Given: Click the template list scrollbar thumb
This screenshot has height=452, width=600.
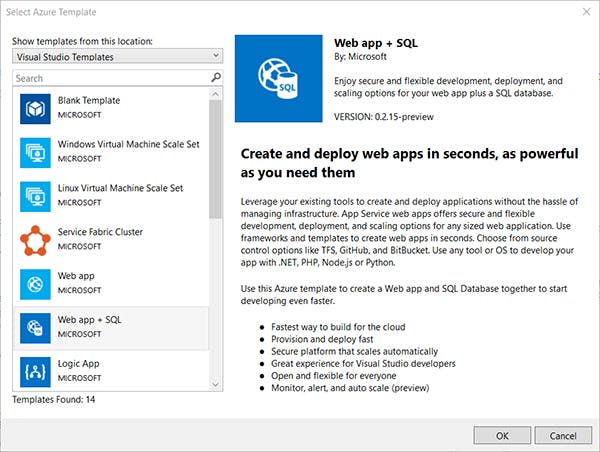Looking at the screenshot, I should click(215, 155).
